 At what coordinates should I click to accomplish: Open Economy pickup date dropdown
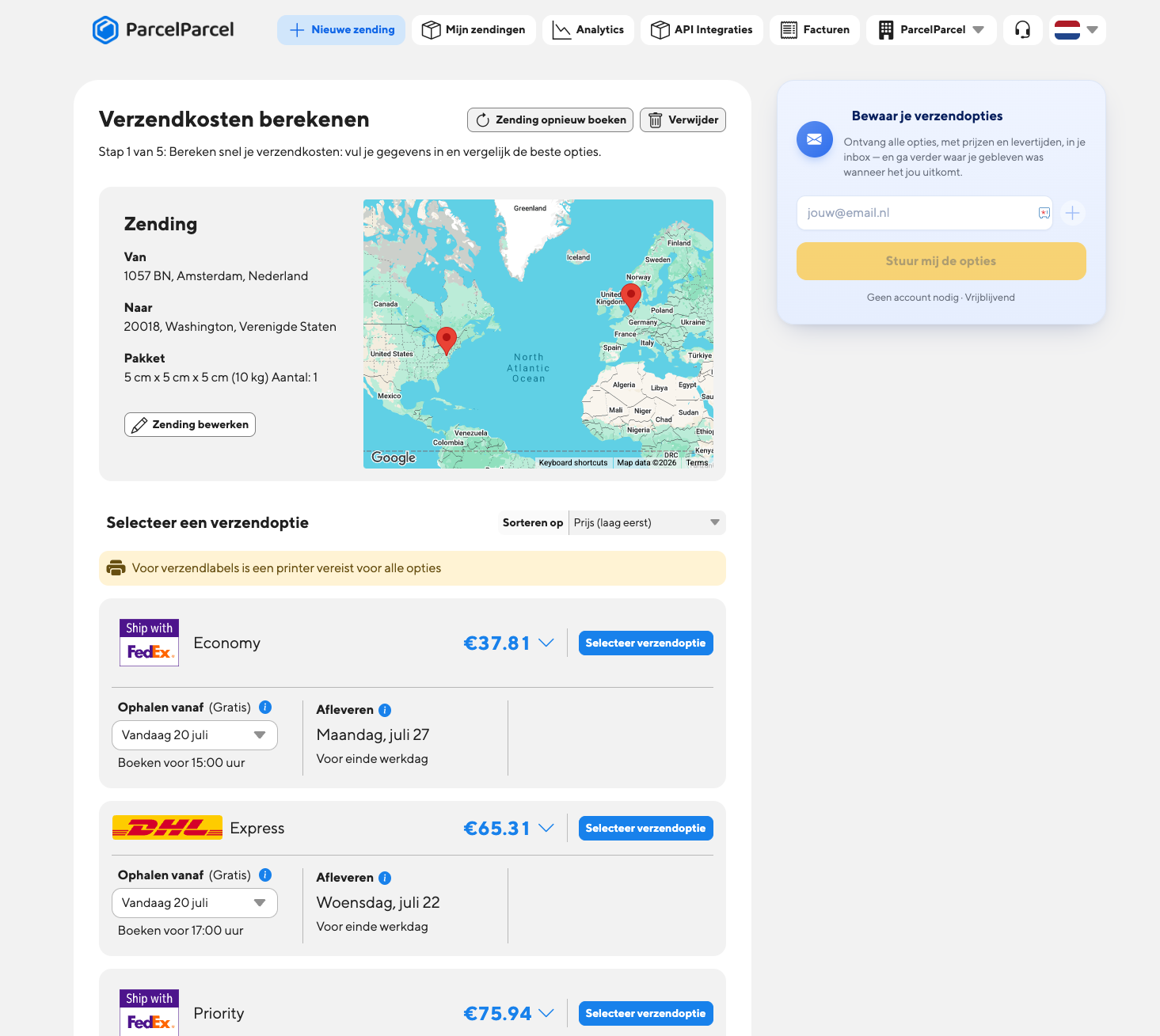coord(195,735)
